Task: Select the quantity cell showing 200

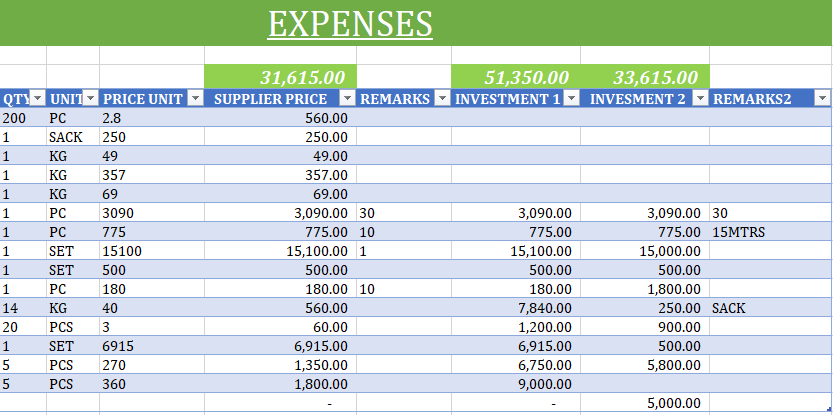Action: click(17, 118)
